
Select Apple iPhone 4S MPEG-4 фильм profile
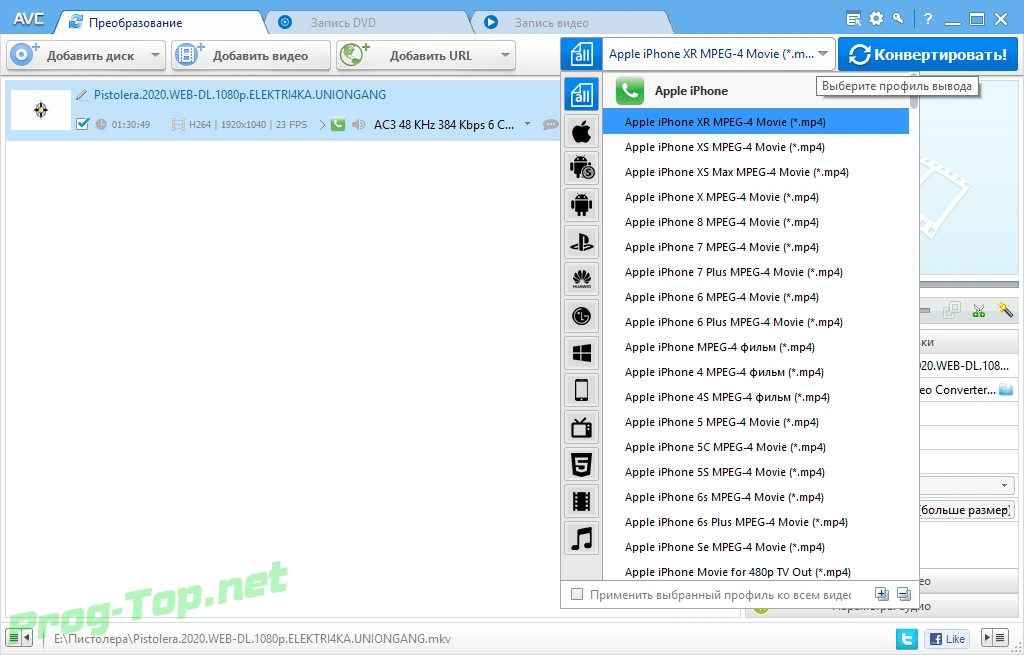pos(755,397)
